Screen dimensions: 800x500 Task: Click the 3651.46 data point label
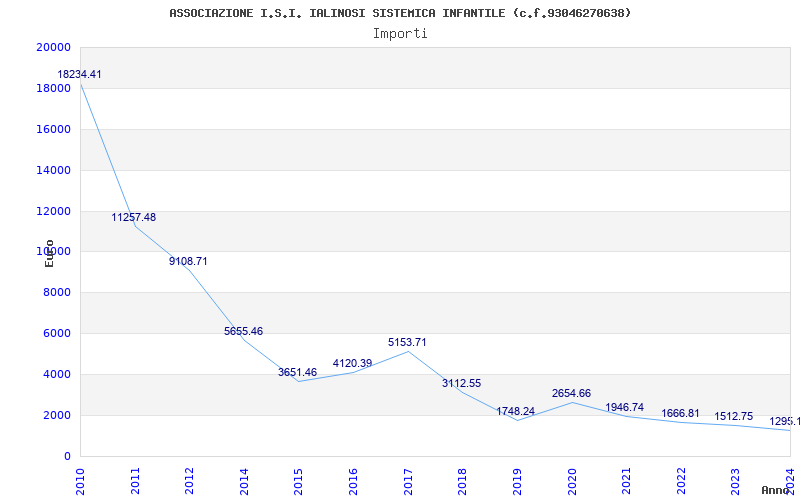(x=297, y=373)
